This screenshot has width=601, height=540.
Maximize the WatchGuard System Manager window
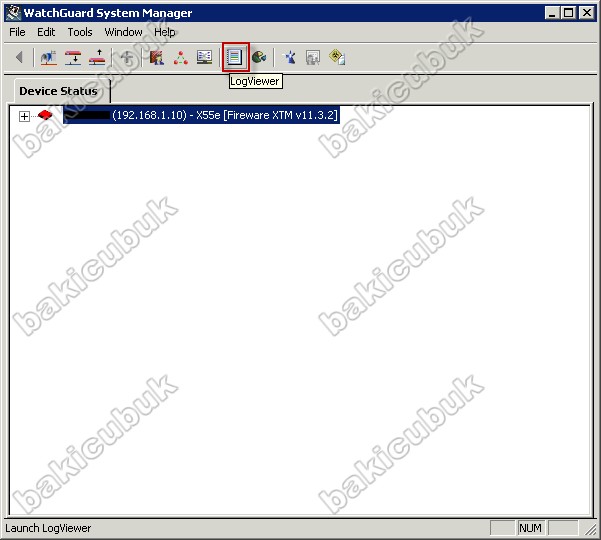[569, 13]
